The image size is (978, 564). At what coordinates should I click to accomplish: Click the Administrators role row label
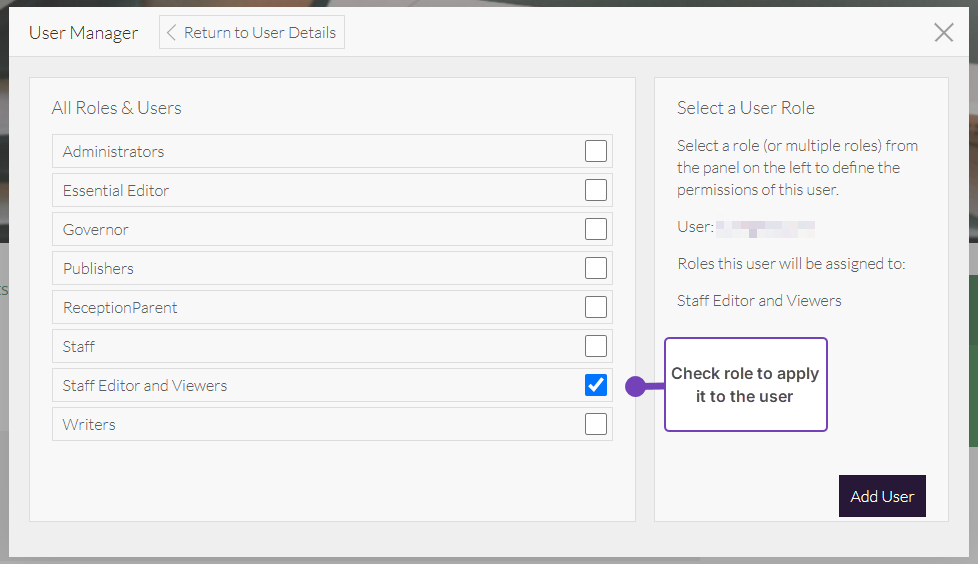click(113, 152)
